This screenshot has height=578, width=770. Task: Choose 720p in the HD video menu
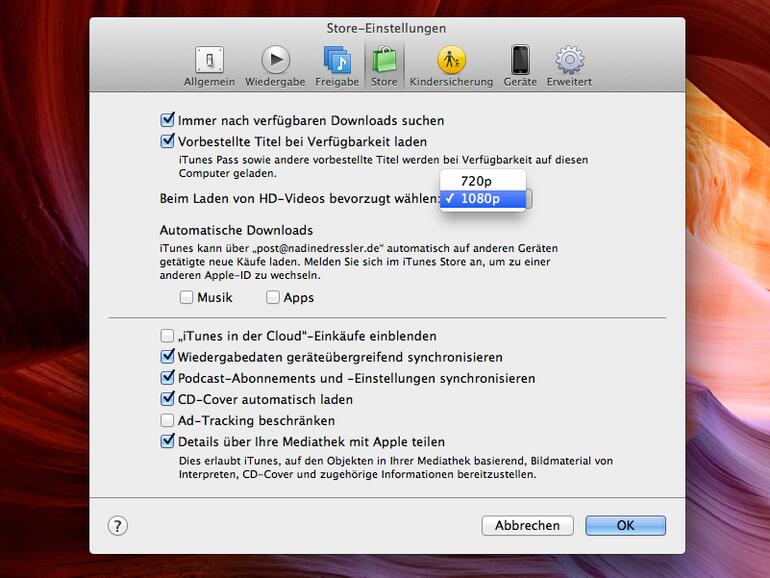(x=483, y=181)
